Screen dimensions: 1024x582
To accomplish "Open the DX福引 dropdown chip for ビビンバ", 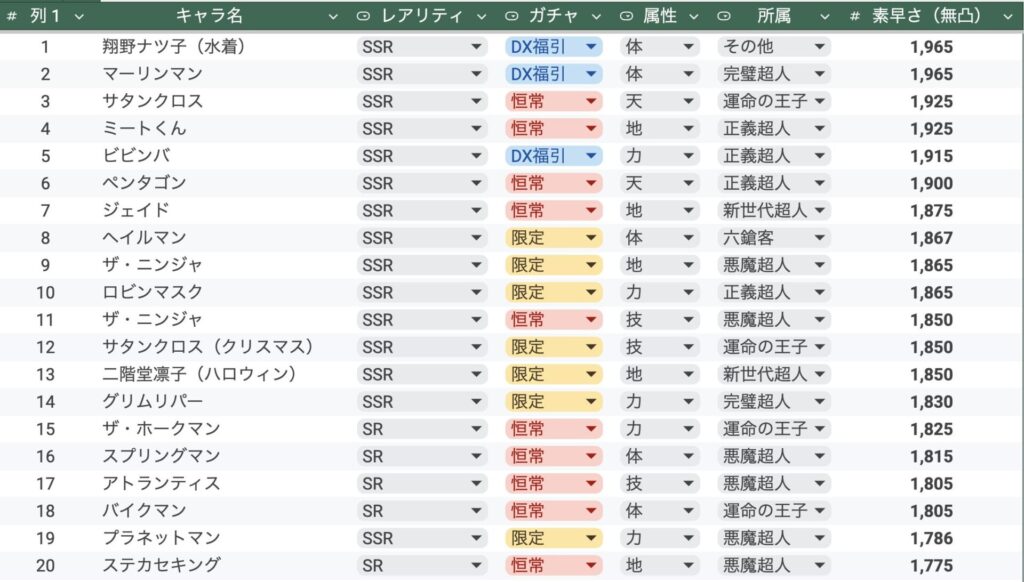I will 554,156.
